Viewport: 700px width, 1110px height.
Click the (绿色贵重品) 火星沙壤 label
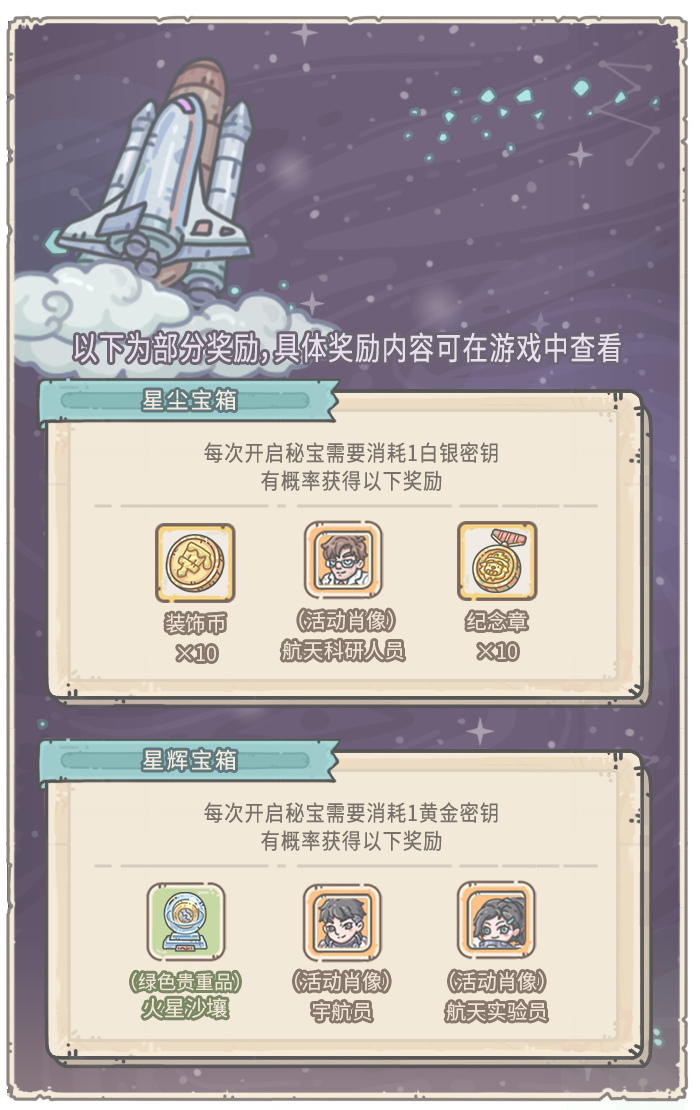(185, 995)
